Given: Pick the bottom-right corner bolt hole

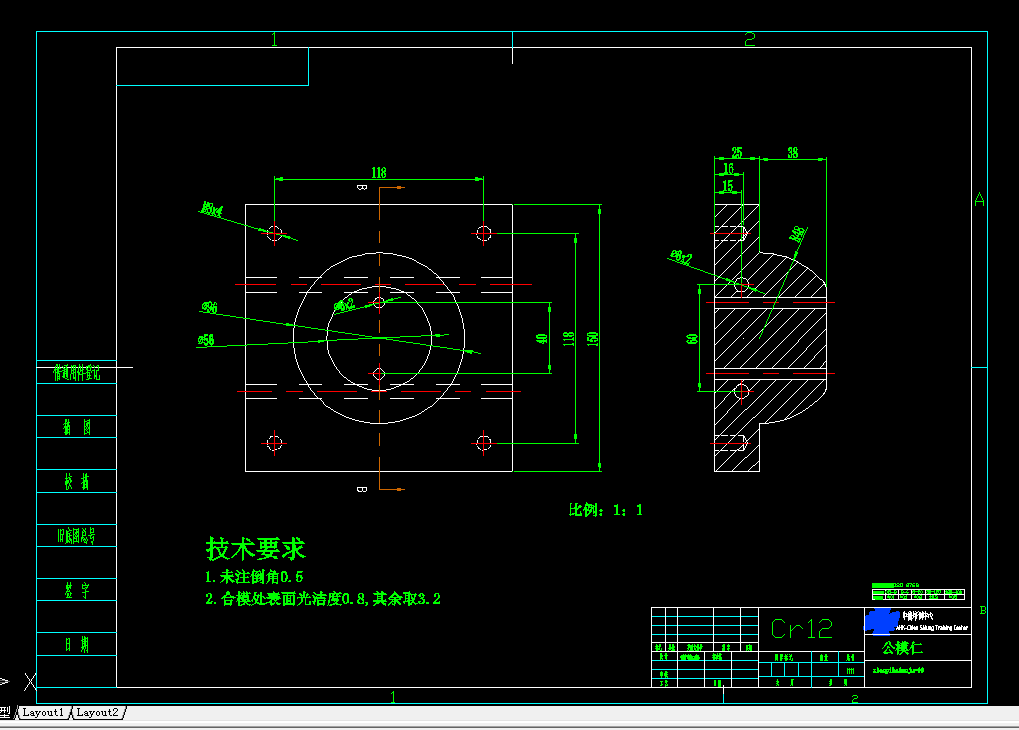Looking at the screenshot, I should (484, 443).
